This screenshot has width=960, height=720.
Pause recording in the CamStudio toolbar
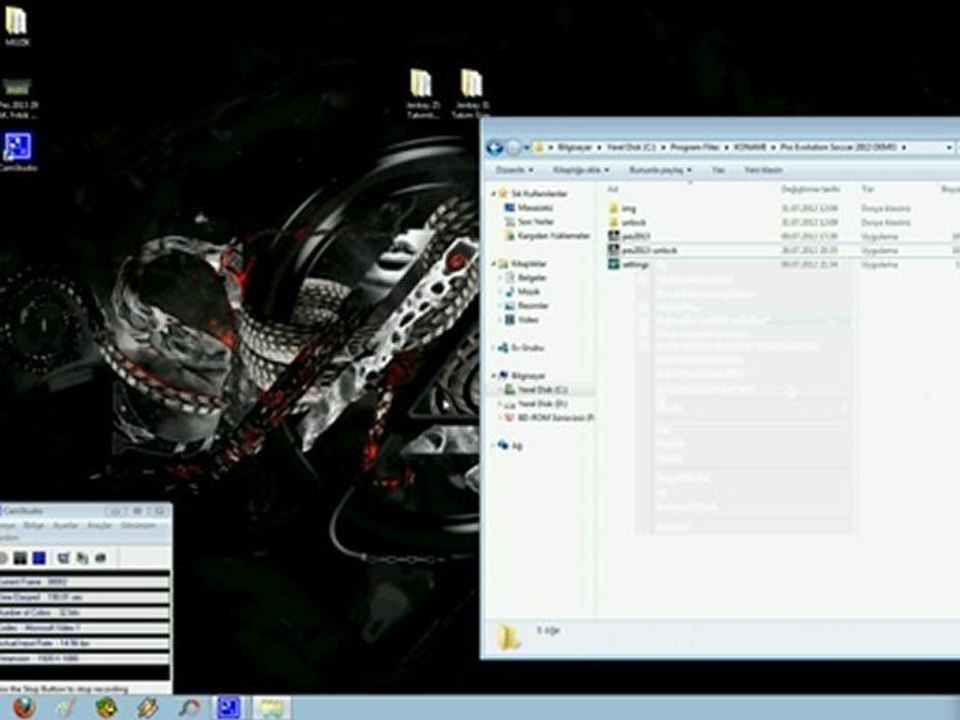pos(20,558)
